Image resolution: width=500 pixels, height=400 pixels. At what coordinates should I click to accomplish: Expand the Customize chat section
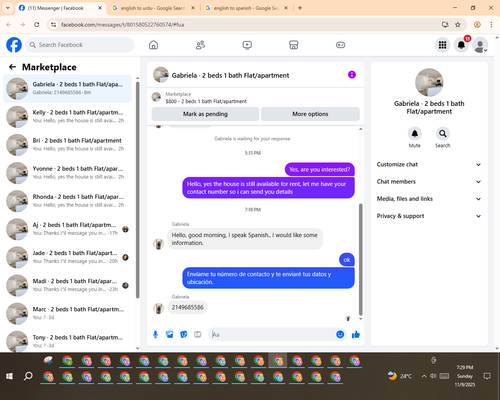[429, 164]
